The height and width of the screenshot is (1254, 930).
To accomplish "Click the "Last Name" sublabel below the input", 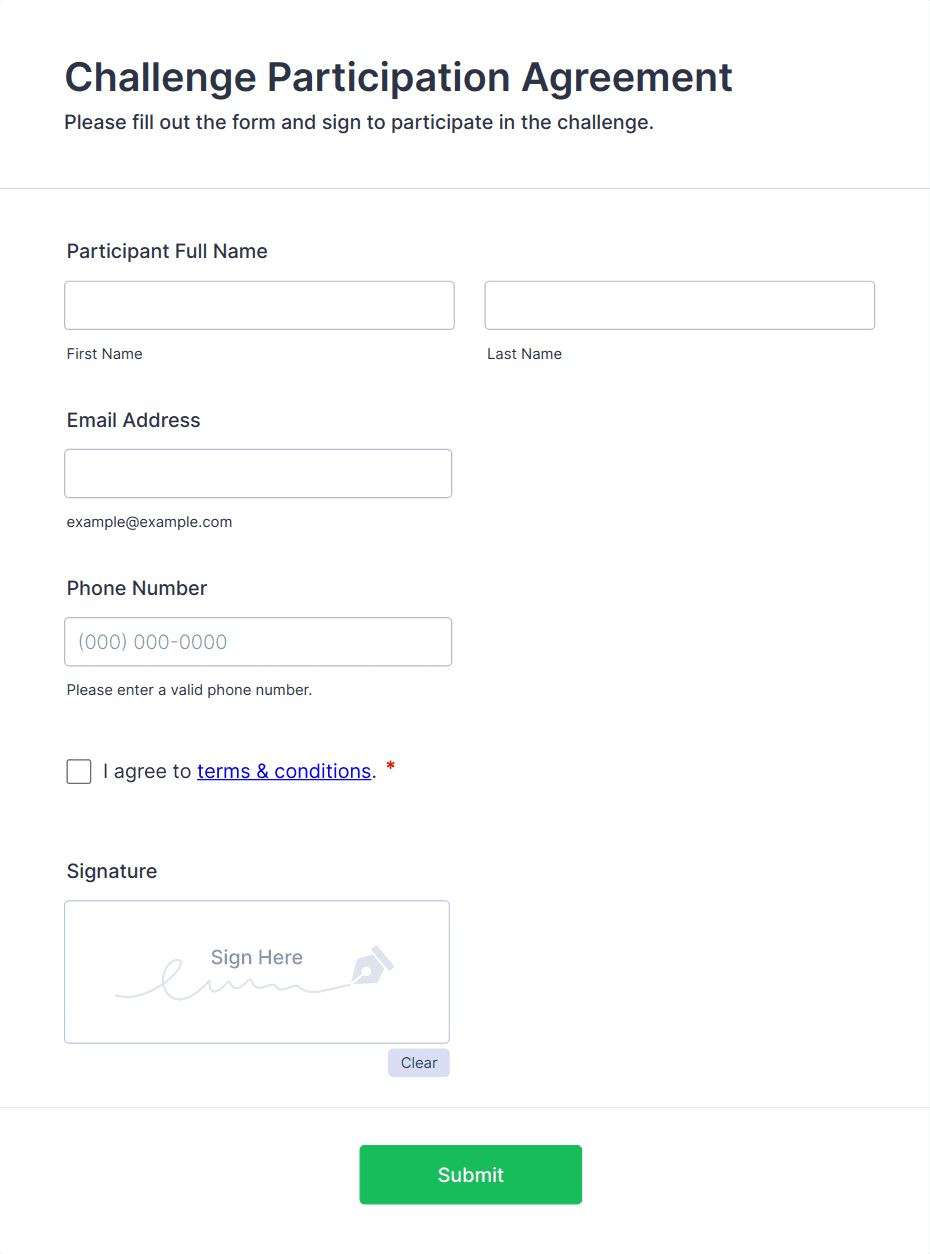I will pyautogui.click(x=524, y=354).
